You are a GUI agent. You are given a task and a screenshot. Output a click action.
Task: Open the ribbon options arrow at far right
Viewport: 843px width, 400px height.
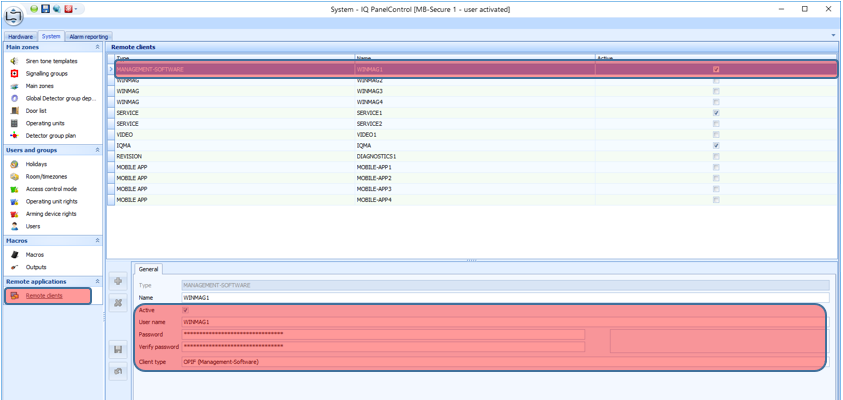[x=833, y=34]
